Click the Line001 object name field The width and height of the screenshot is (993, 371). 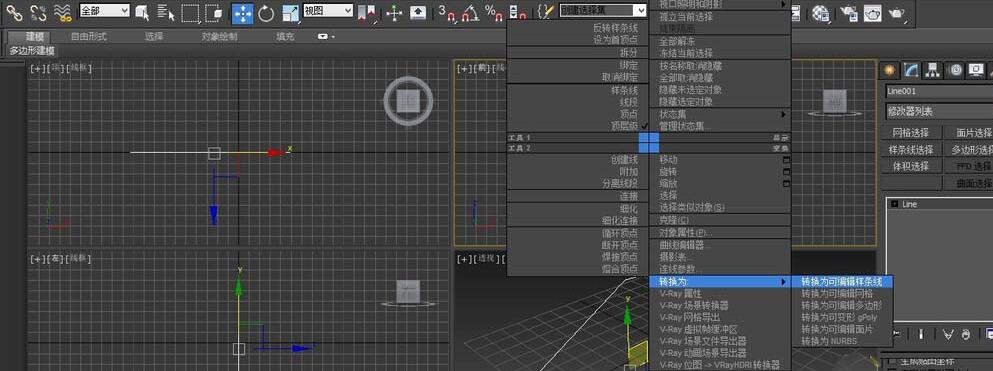point(939,92)
